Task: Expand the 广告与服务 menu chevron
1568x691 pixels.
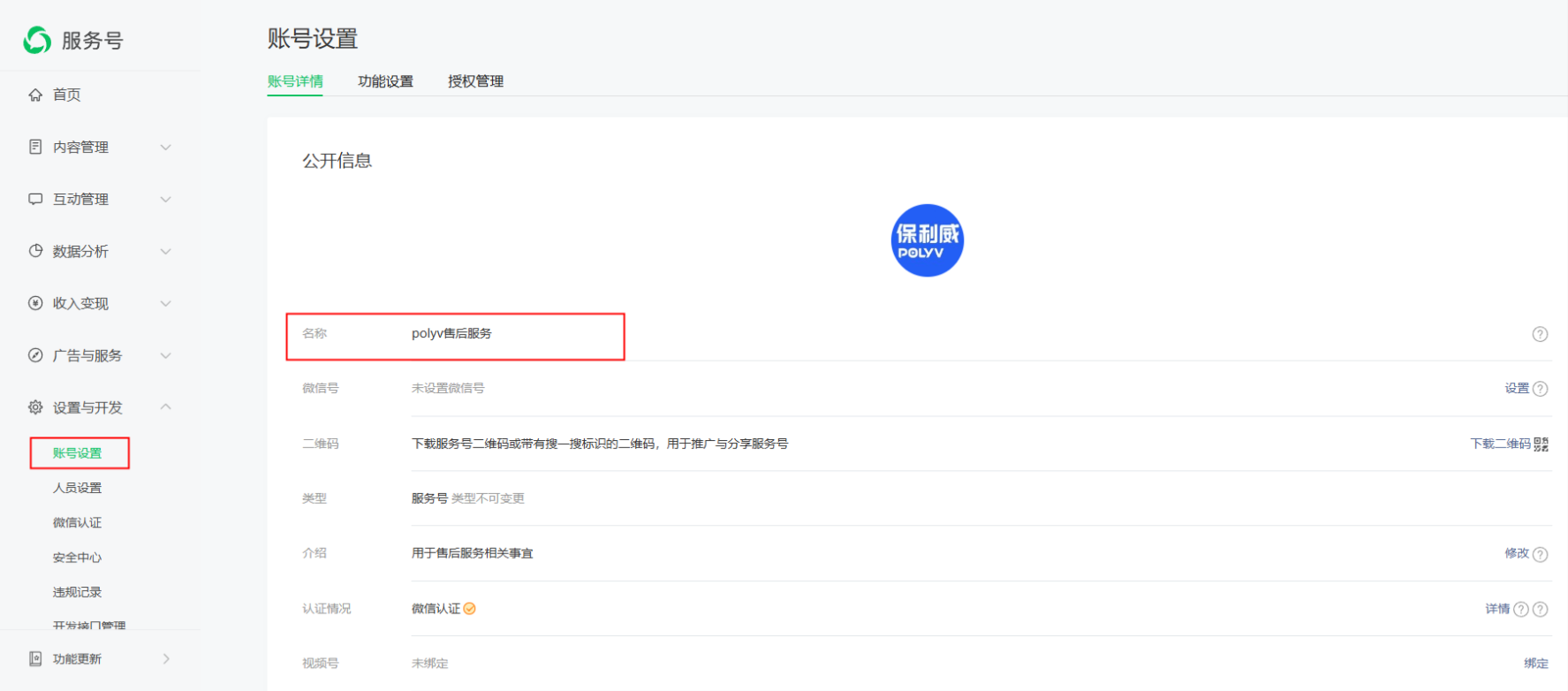Action: (x=165, y=355)
